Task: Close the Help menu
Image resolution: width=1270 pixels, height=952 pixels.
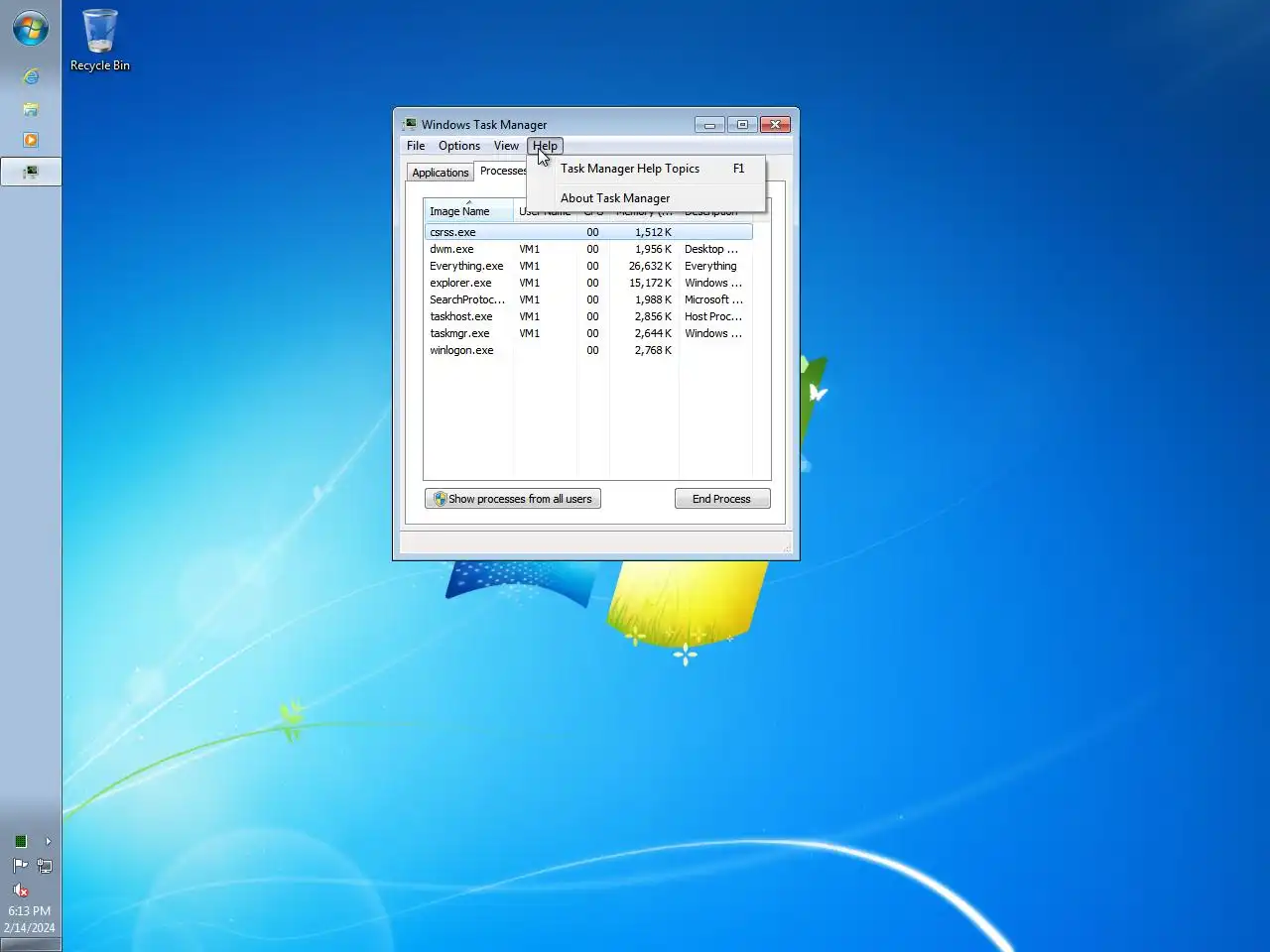Action: [546, 146]
